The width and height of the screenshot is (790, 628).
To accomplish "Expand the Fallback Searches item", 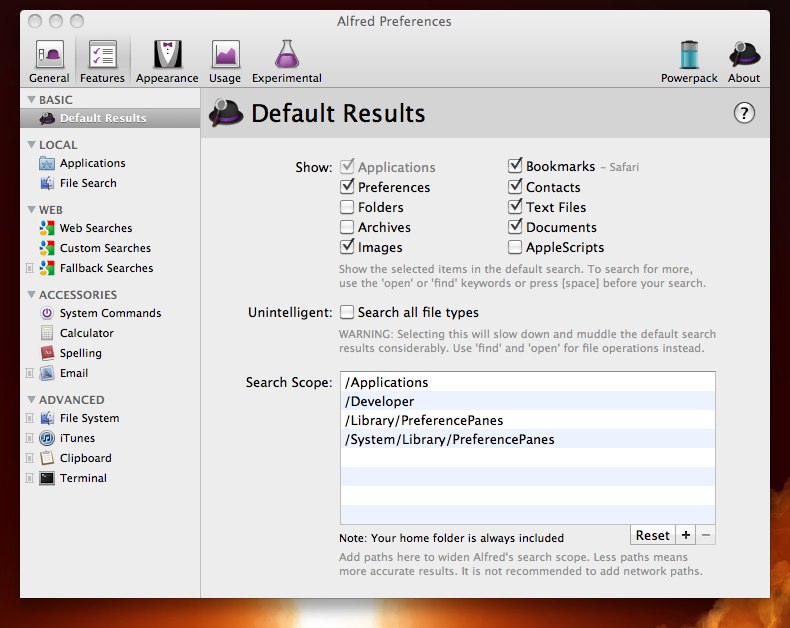I will pyautogui.click(x=29, y=268).
